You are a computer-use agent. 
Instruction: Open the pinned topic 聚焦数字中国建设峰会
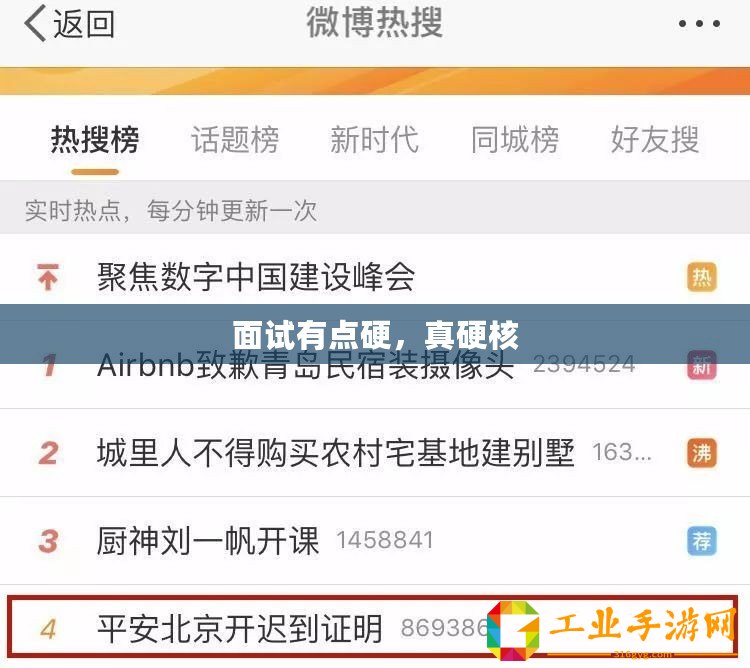pyautogui.click(x=256, y=277)
